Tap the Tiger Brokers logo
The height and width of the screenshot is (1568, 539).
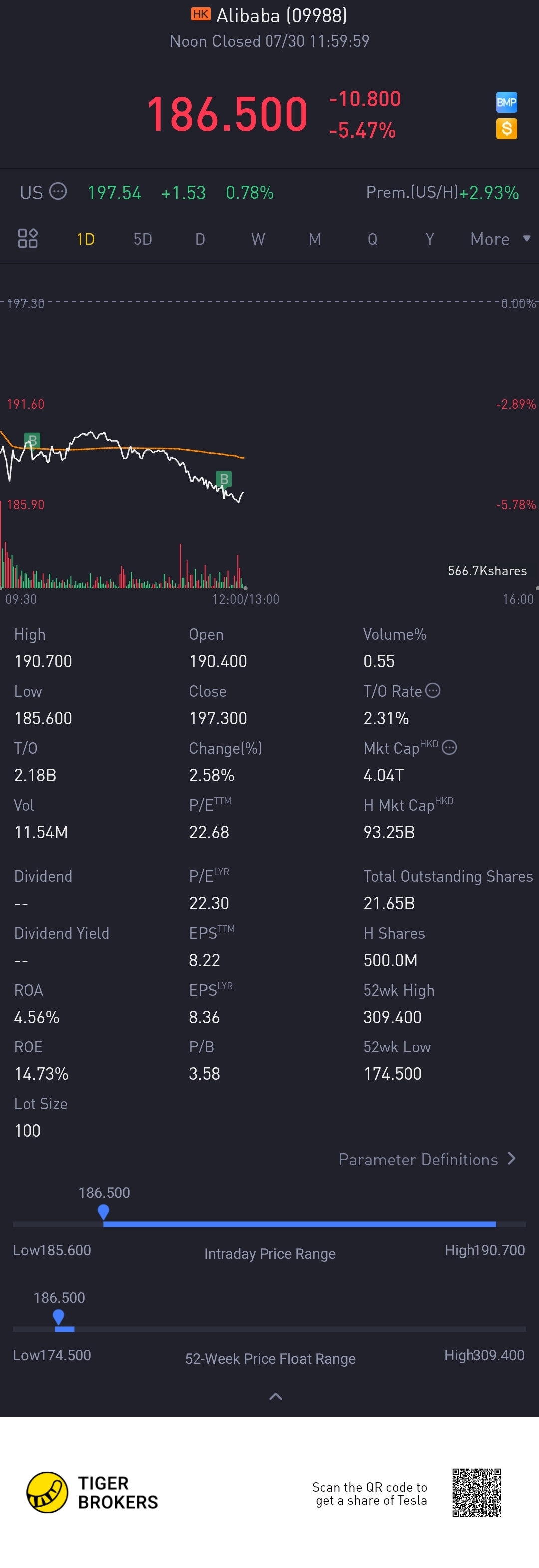coord(92,1492)
